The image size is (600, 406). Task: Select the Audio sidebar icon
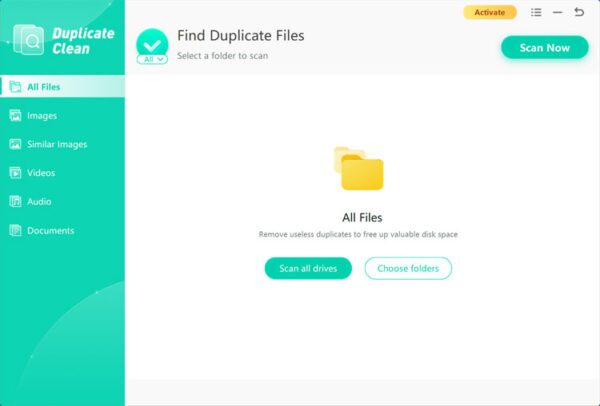click(x=15, y=202)
